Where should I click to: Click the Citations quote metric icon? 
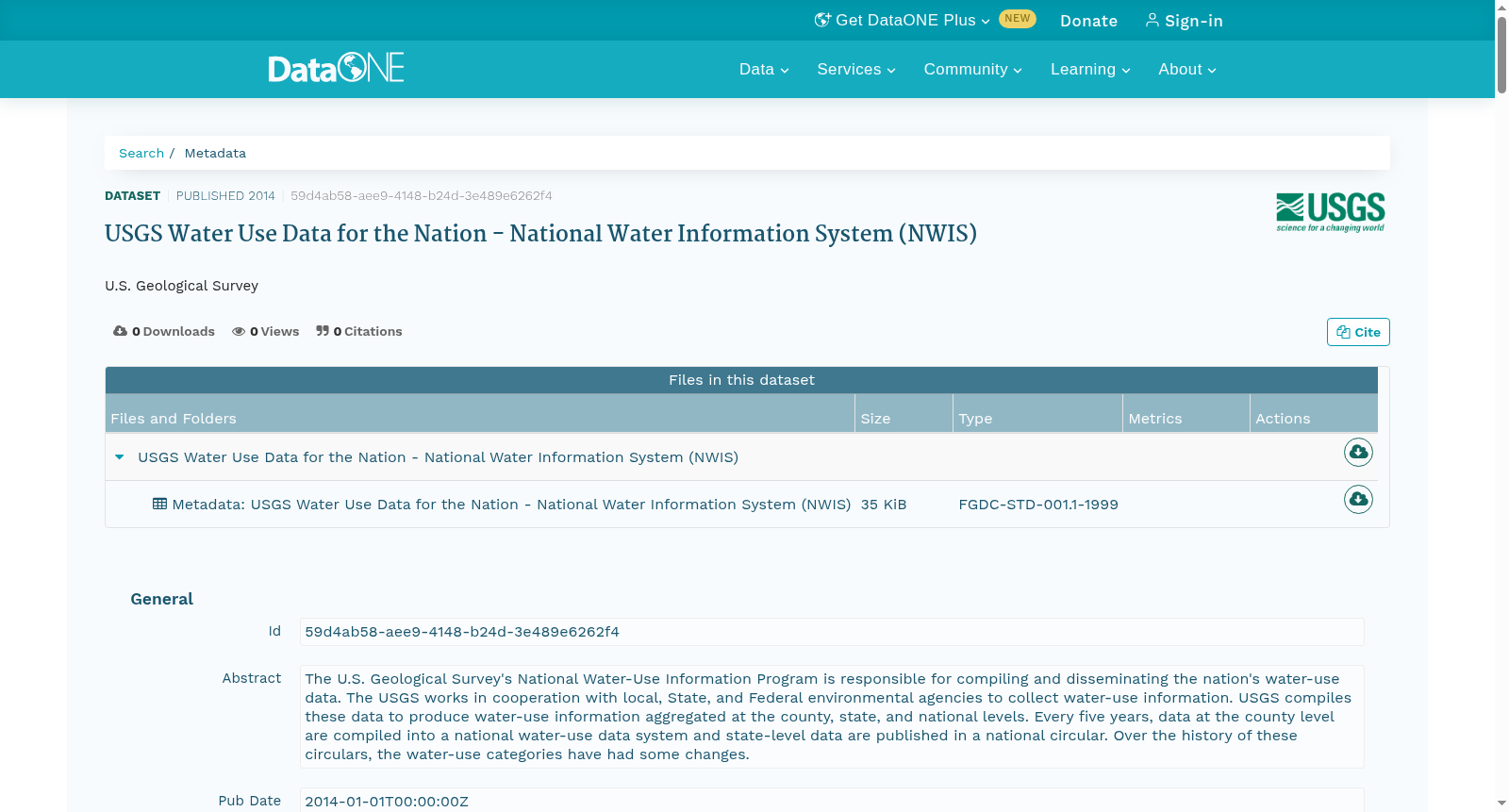(323, 331)
